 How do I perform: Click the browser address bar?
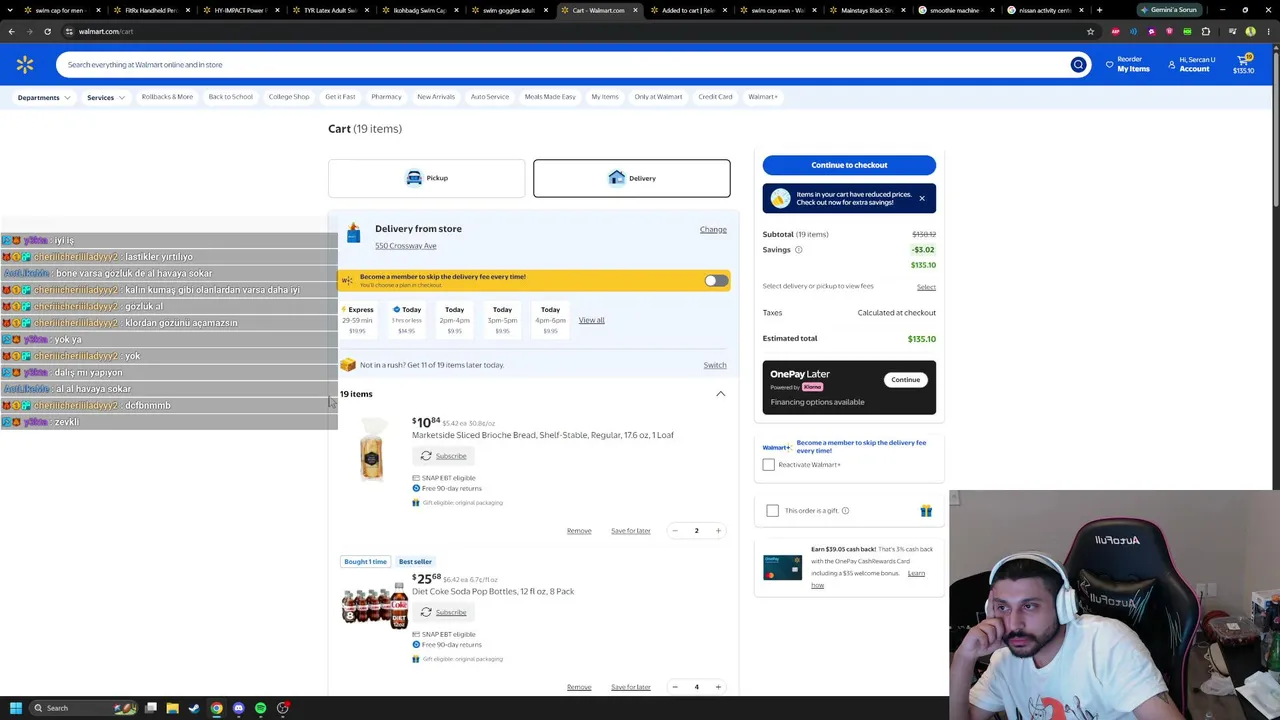570,31
